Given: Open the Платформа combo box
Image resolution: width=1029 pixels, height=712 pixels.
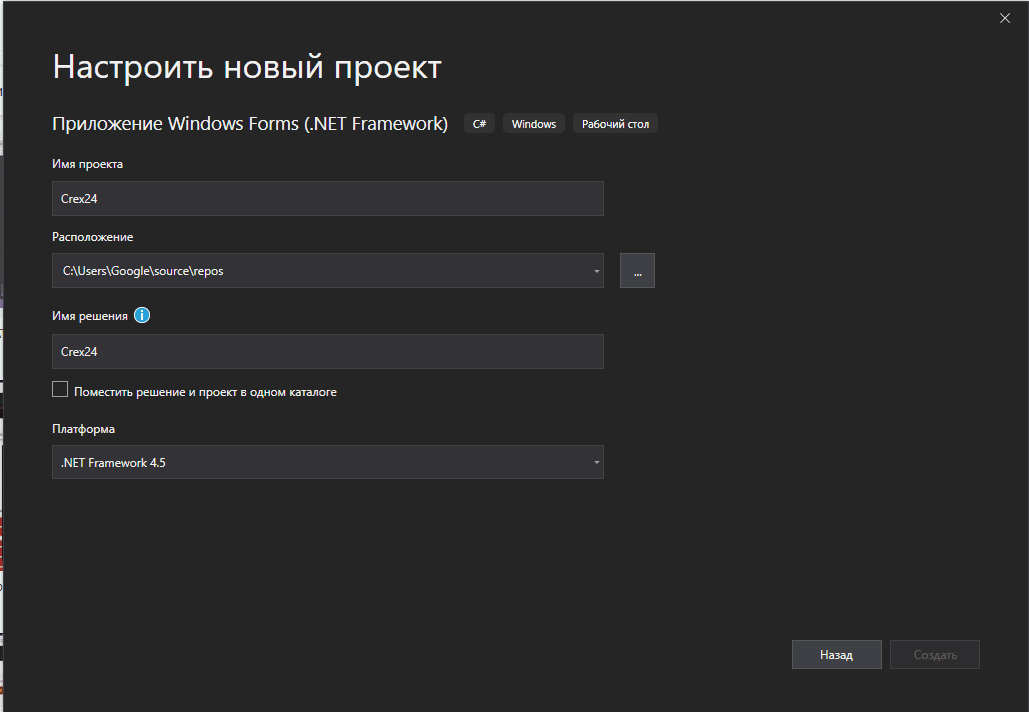Looking at the screenshot, I should pyautogui.click(x=328, y=462).
